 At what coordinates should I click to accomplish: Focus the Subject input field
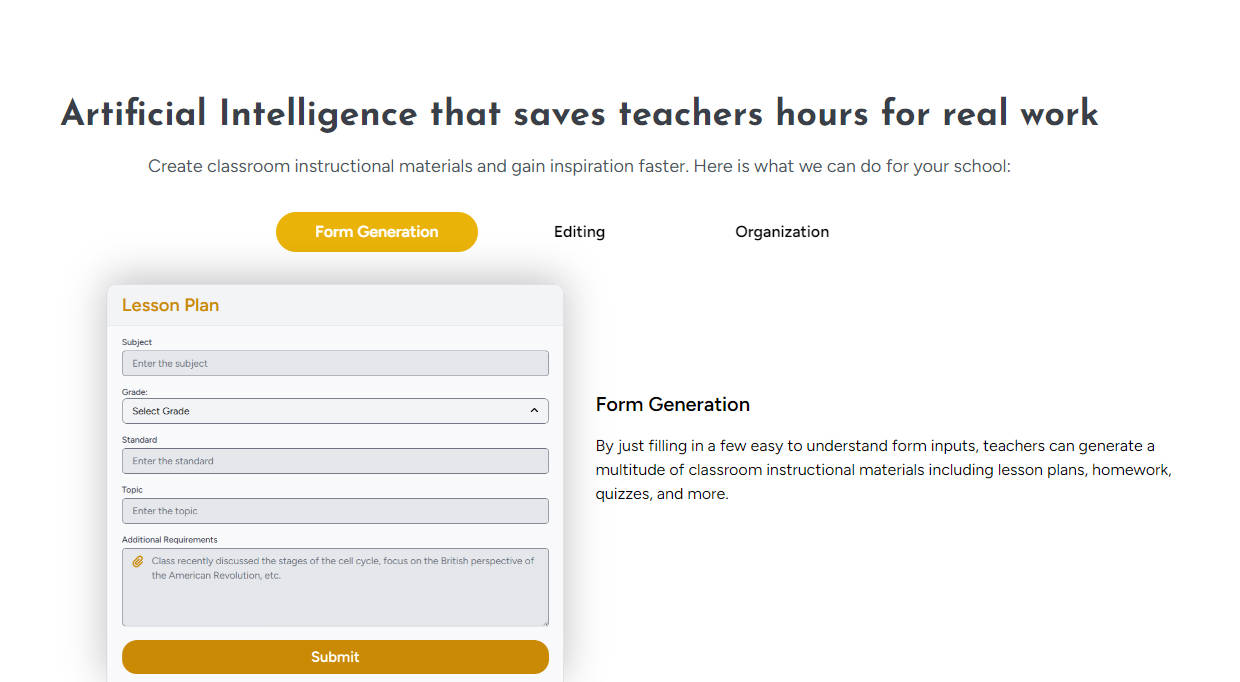click(x=335, y=363)
